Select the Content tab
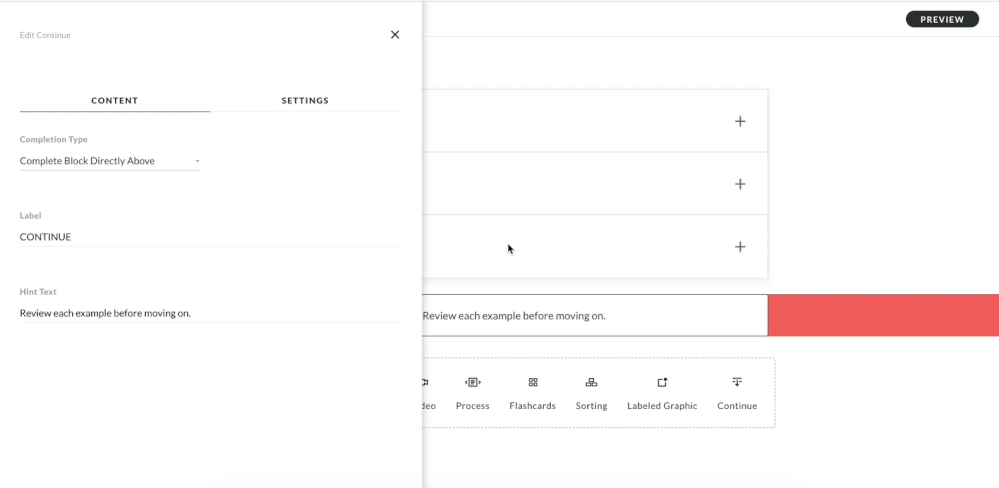Screen dimensions: 999x488 (114, 100)
